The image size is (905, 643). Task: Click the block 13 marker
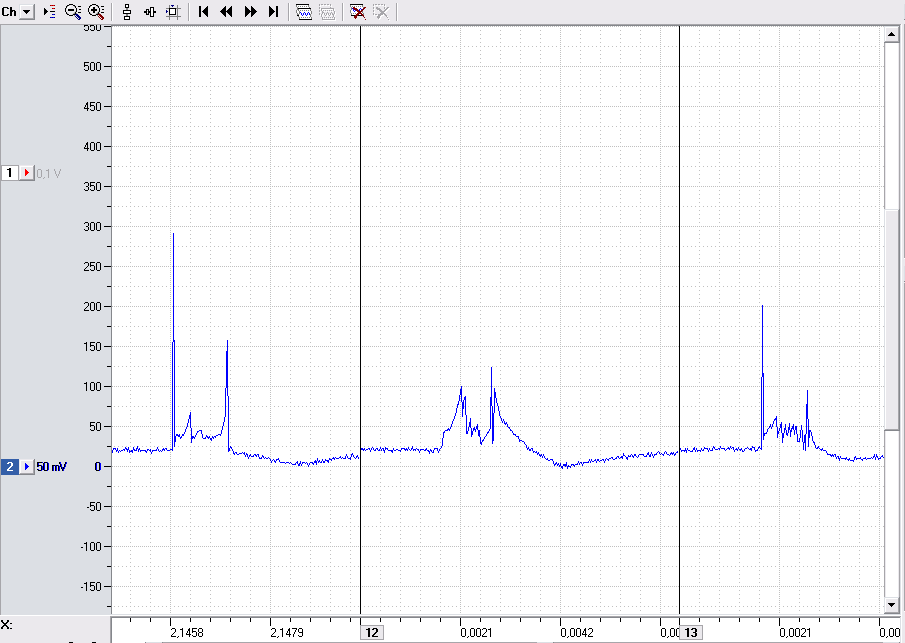tap(690, 633)
